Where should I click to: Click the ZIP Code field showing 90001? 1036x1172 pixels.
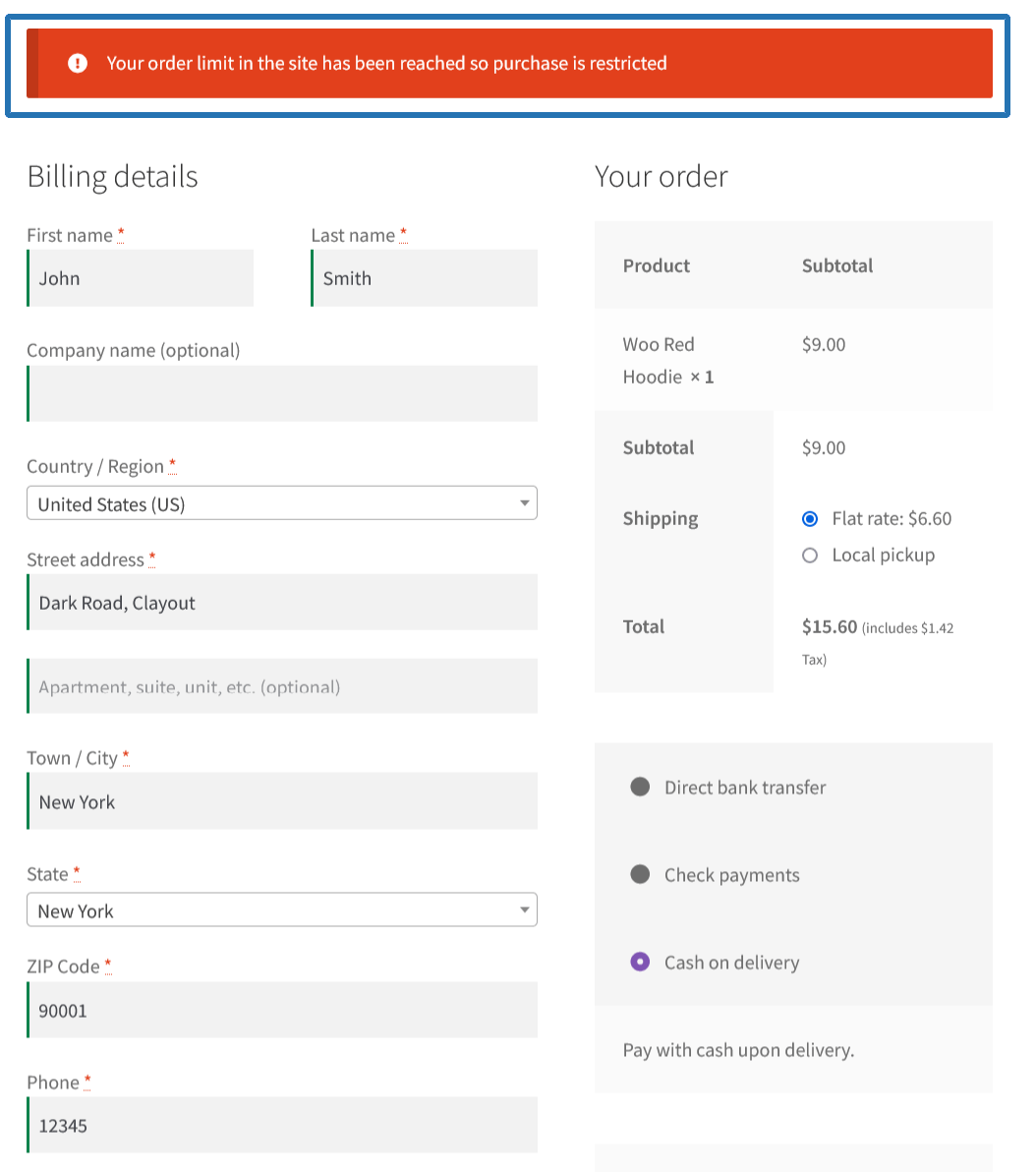(x=282, y=1010)
